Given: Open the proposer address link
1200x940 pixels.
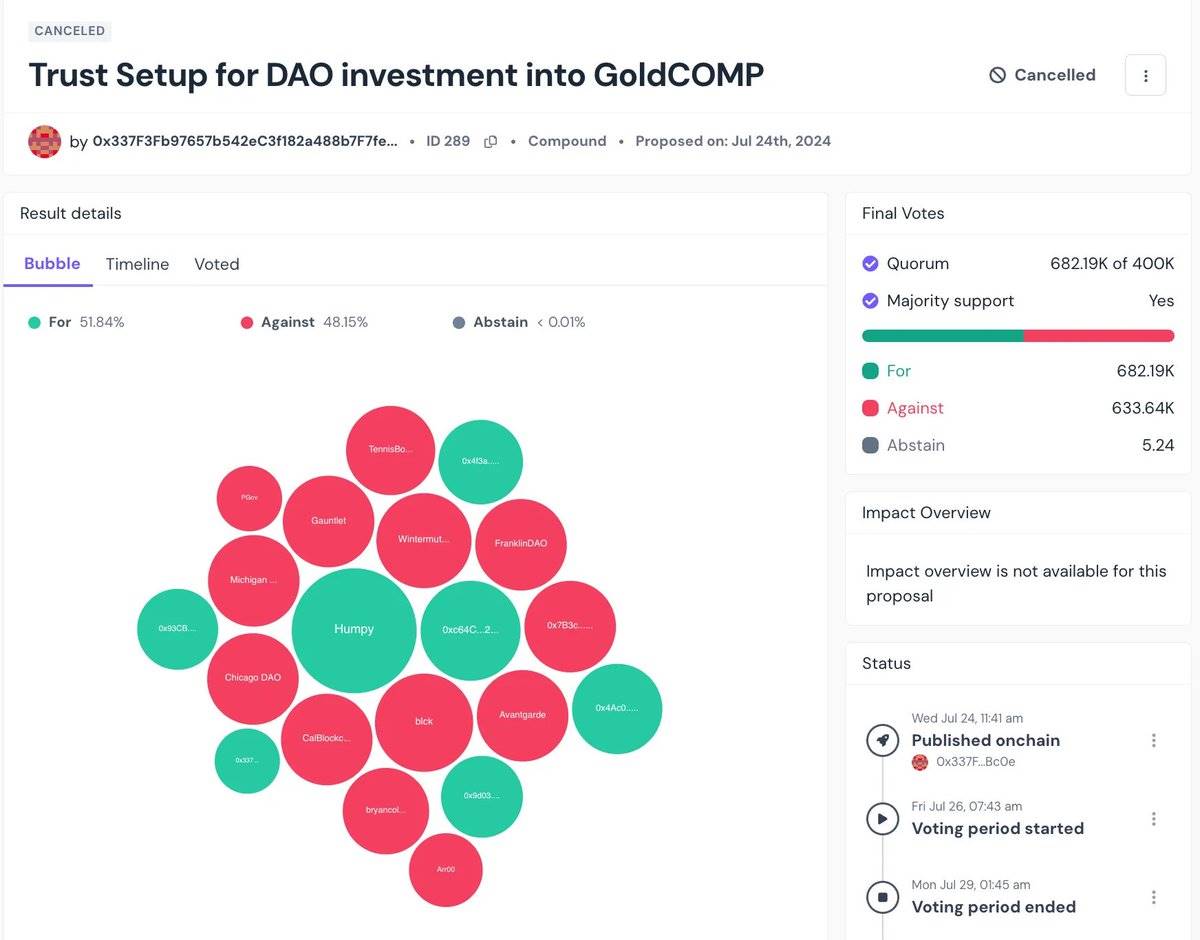Looking at the screenshot, I should (x=245, y=142).
